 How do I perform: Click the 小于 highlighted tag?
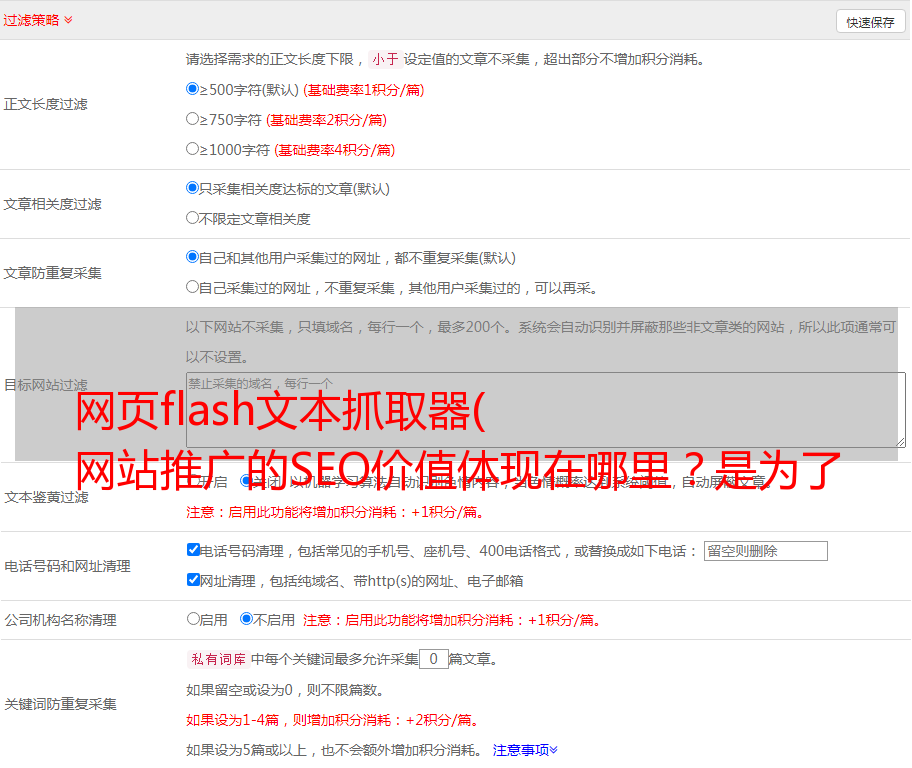coord(386,59)
